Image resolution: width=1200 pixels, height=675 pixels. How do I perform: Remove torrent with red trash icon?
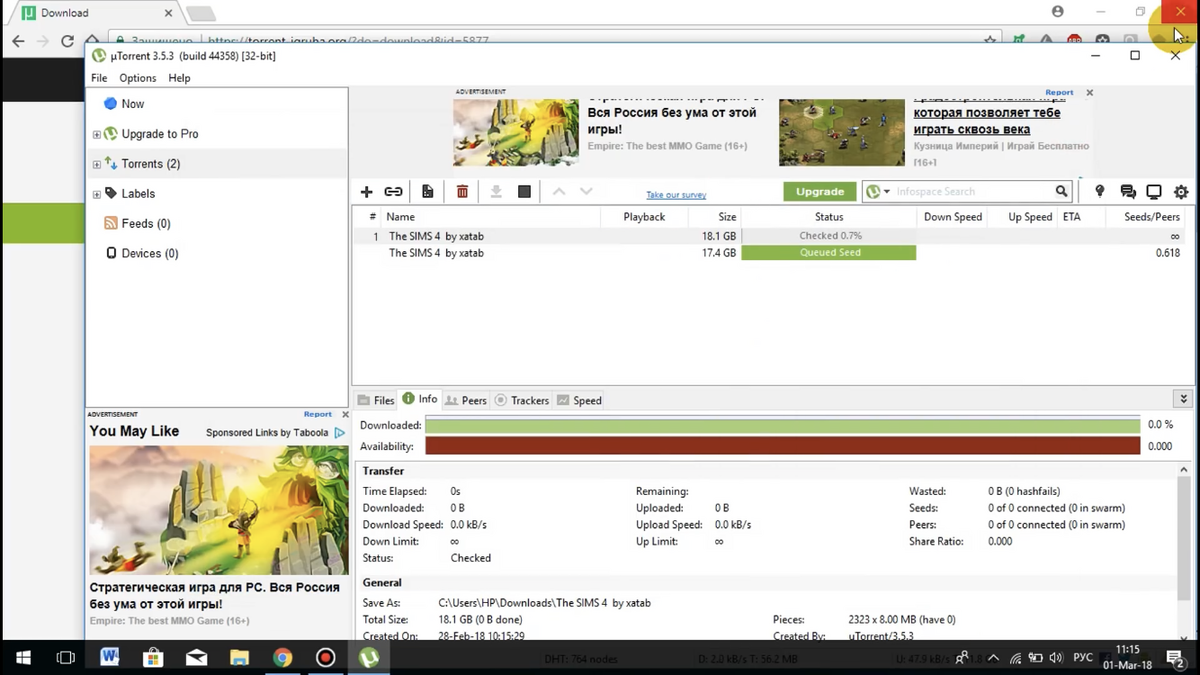click(462, 192)
